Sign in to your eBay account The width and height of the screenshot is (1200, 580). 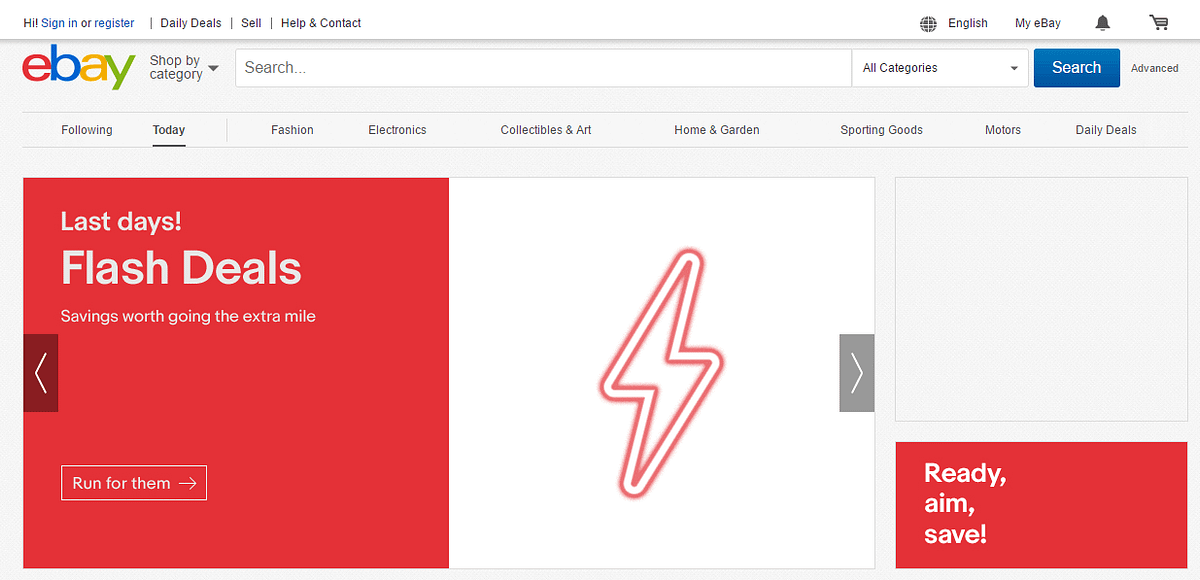pyautogui.click(x=59, y=22)
